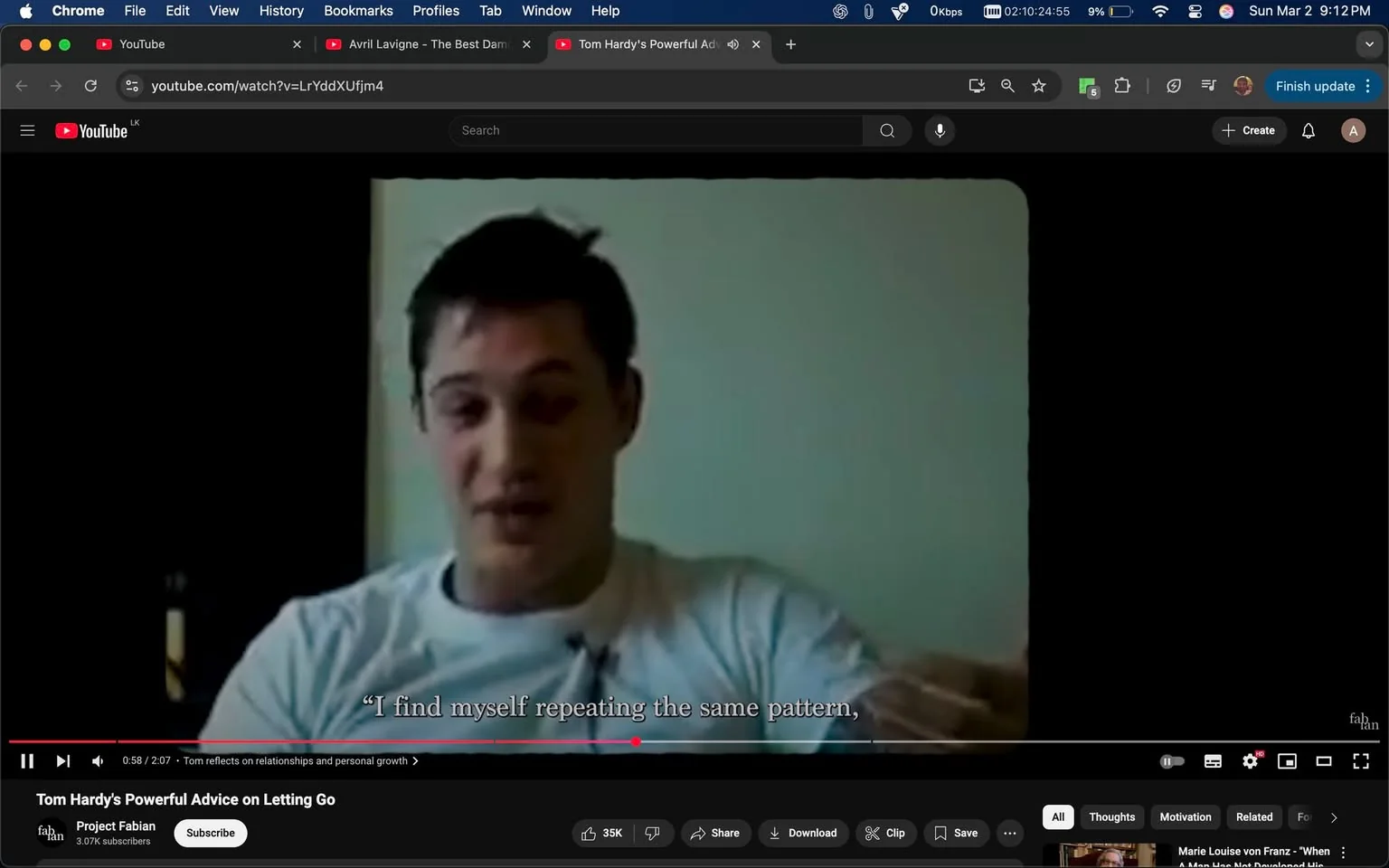Viewport: 1389px width, 868px height.
Task: Go back to the previous page
Action: (22, 86)
